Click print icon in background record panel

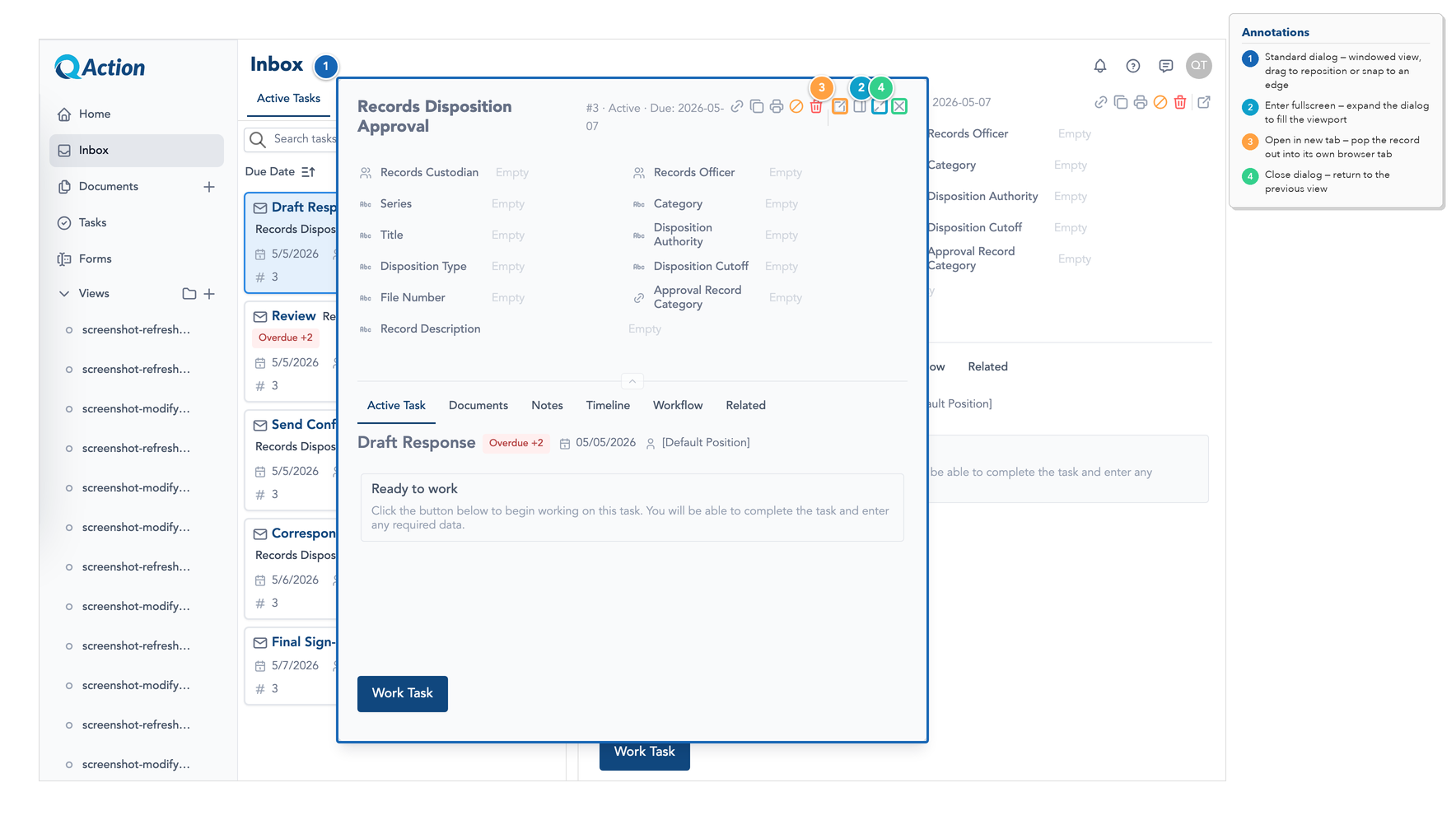point(1141,102)
